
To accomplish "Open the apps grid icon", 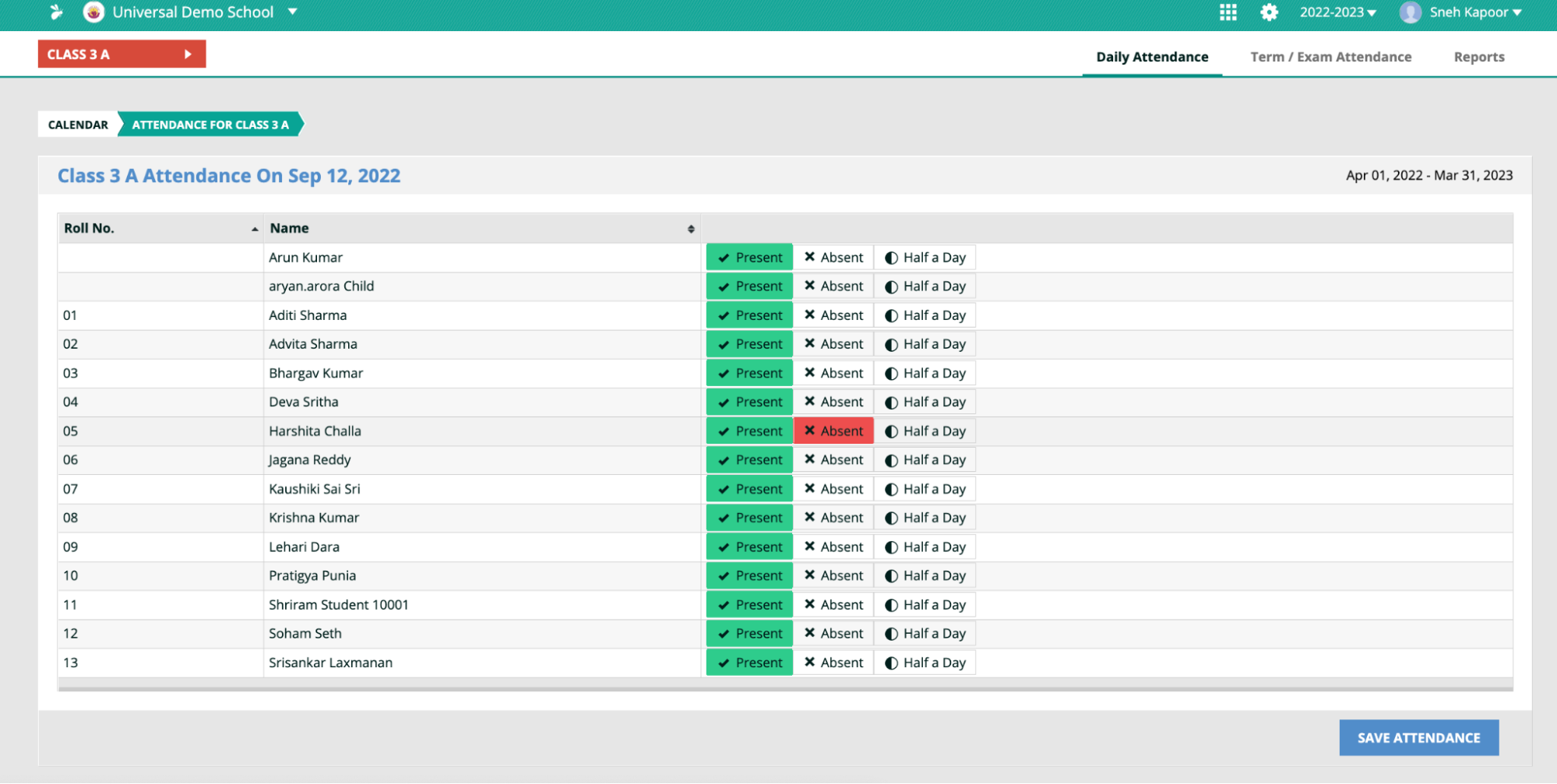I will (x=1228, y=12).
